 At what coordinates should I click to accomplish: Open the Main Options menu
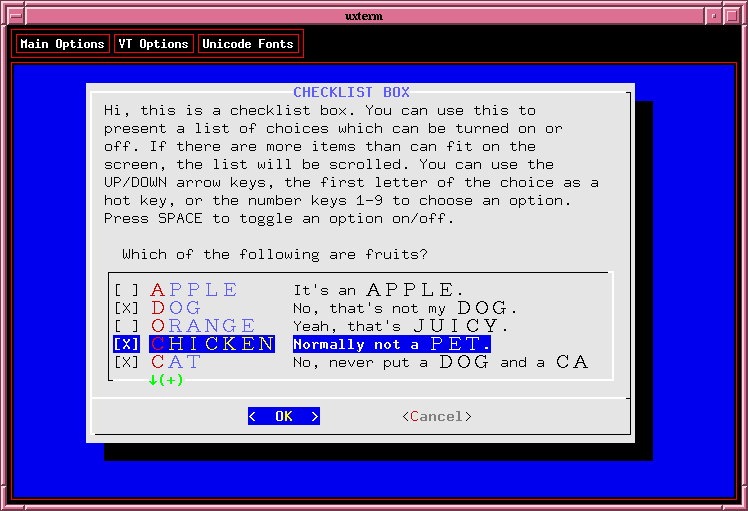pos(62,44)
